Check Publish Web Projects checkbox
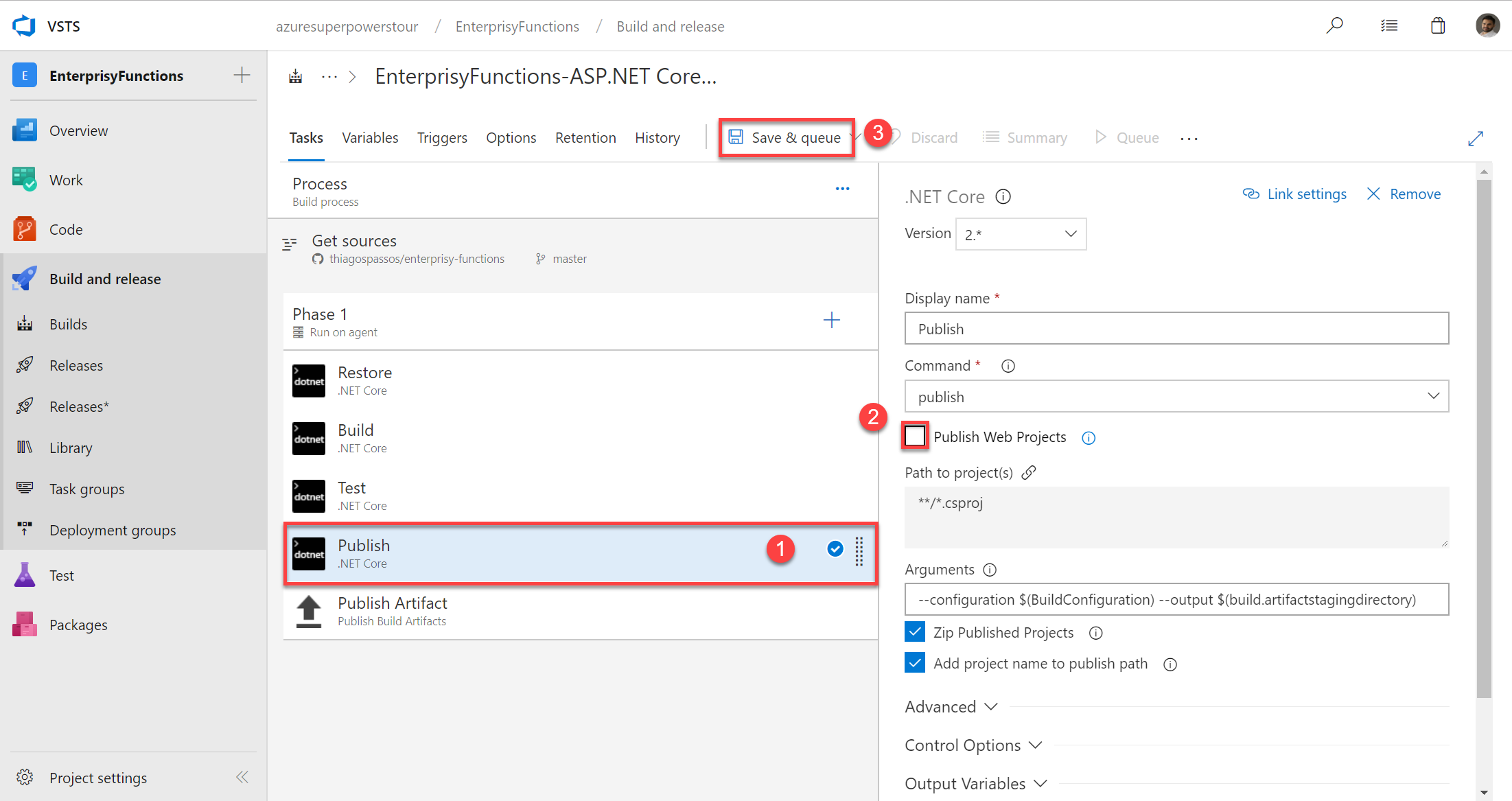The image size is (1512, 801). coord(915,436)
